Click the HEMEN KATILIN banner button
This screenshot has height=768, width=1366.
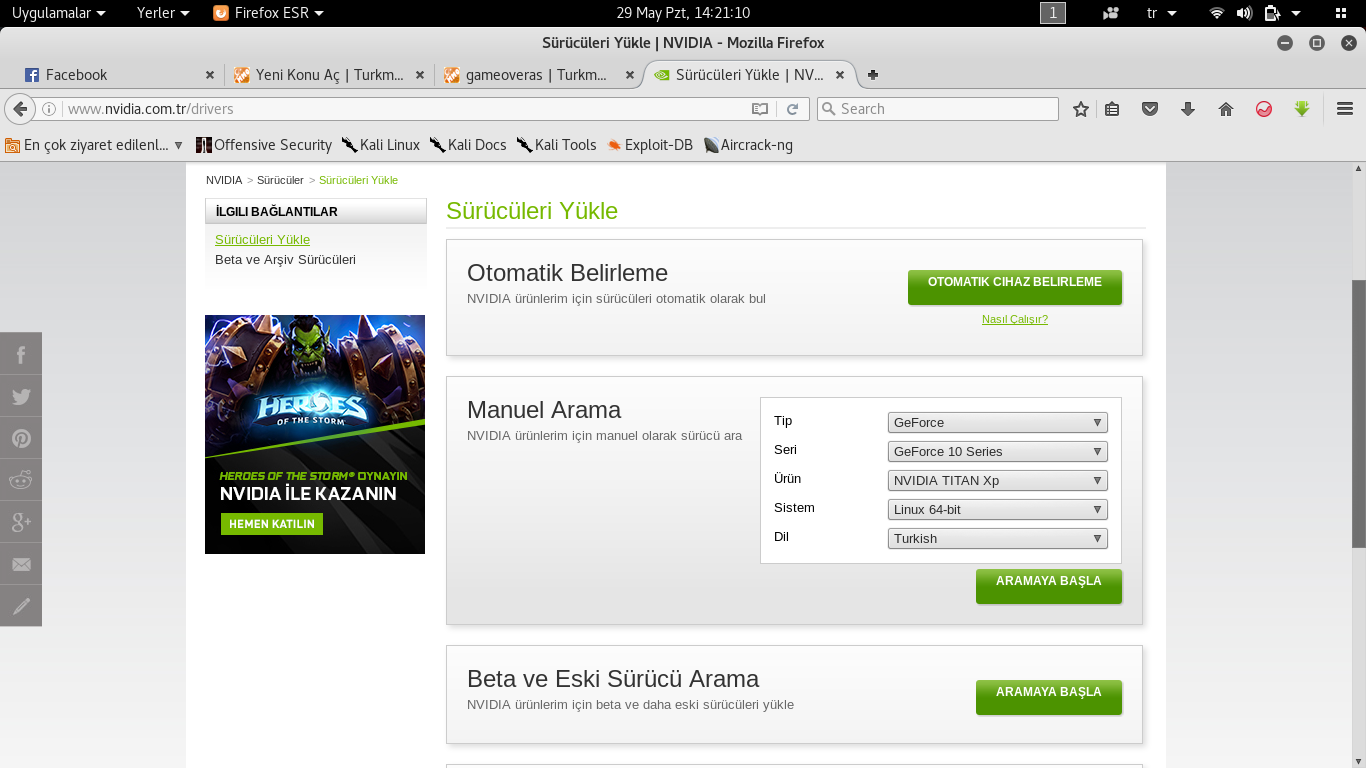pyautogui.click(x=272, y=524)
